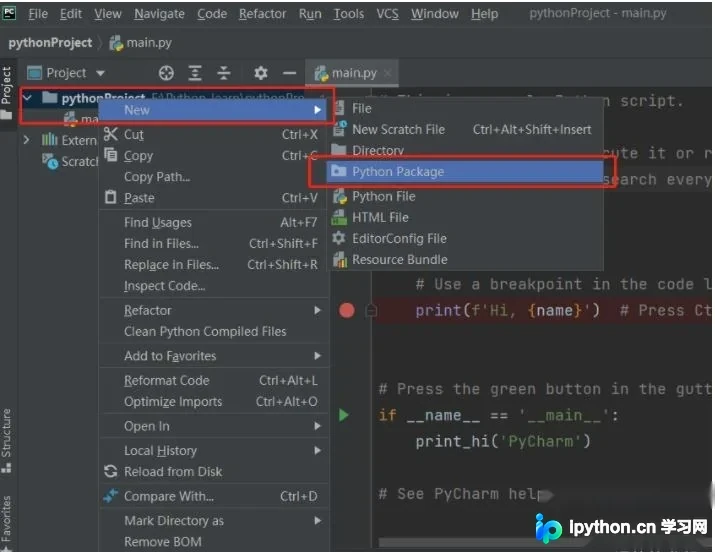This screenshot has width=715, height=552.
Task: Expand the Local History submenu arrow
Action: point(317,450)
